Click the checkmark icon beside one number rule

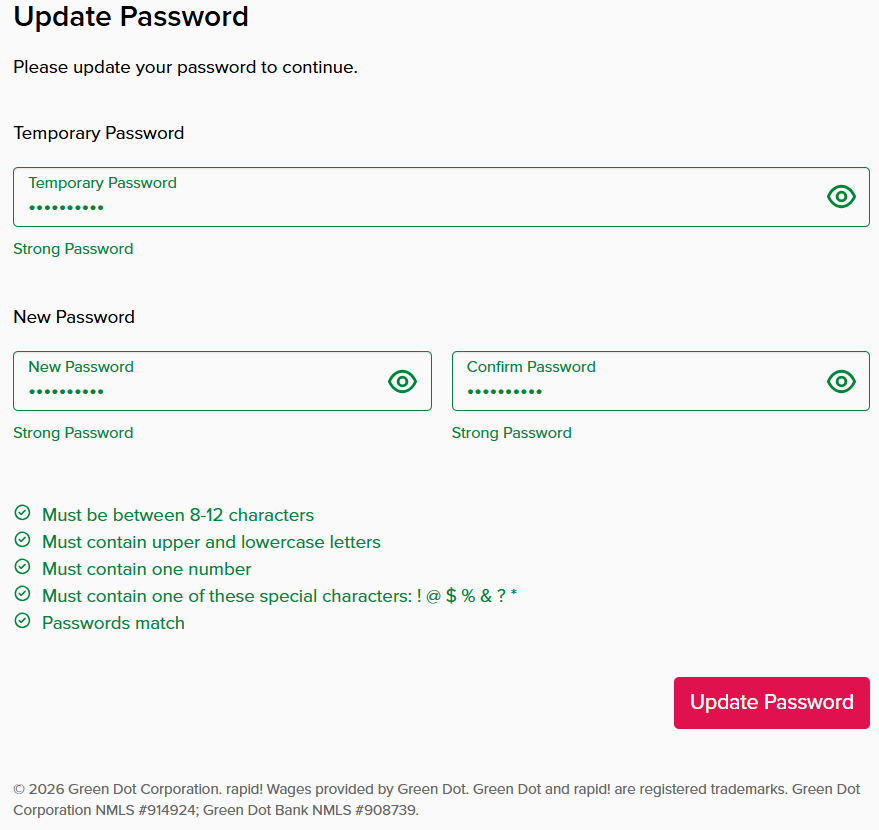coord(22,567)
